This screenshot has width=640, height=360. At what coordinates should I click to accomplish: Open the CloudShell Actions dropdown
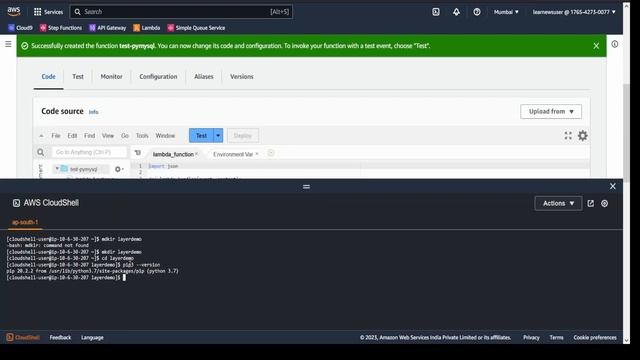pyautogui.click(x=558, y=203)
